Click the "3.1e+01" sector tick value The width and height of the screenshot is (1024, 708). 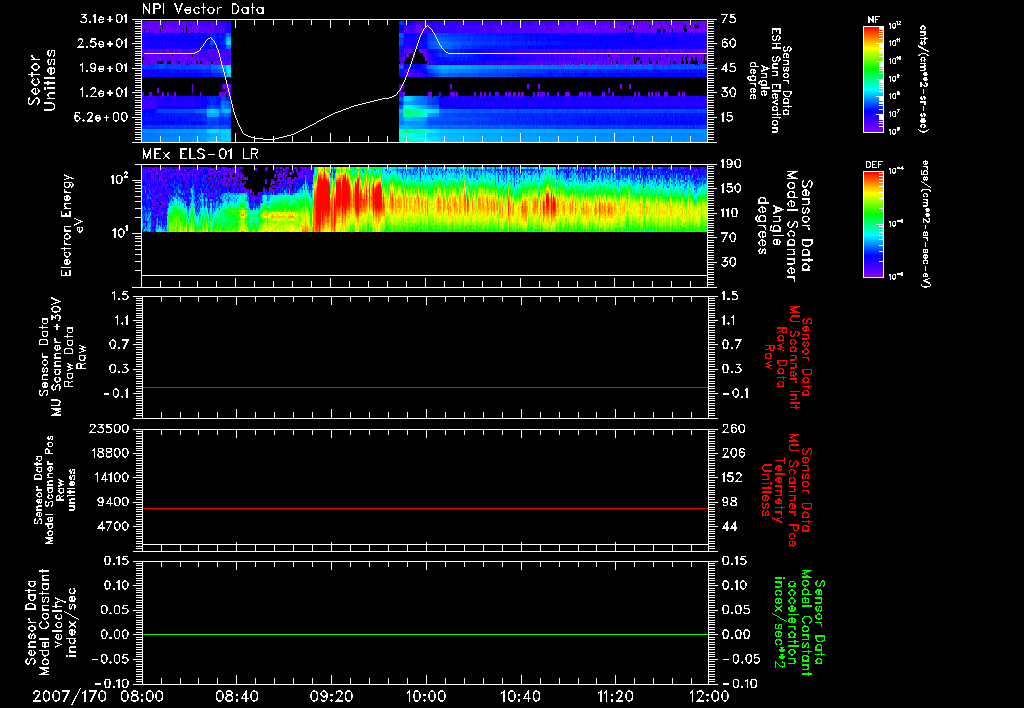pos(103,19)
